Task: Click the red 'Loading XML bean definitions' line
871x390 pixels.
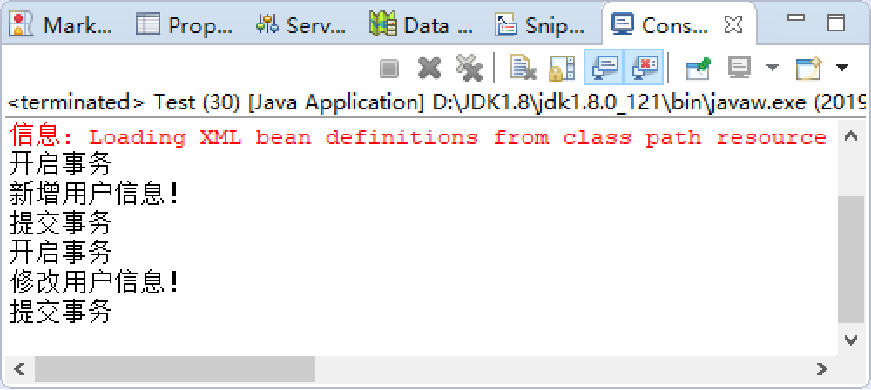Action: [x=418, y=136]
